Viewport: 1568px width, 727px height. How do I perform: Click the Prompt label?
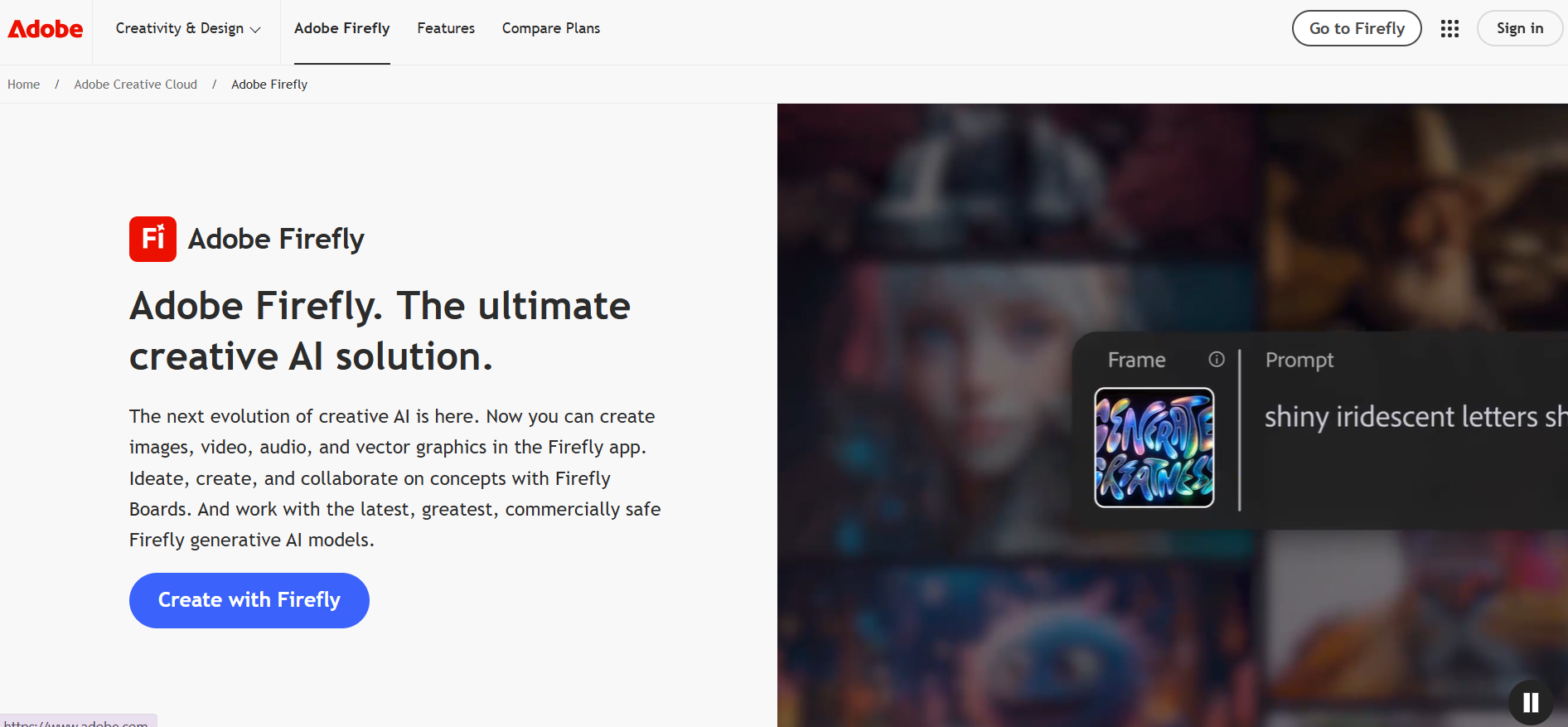click(x=1299, y=361)
